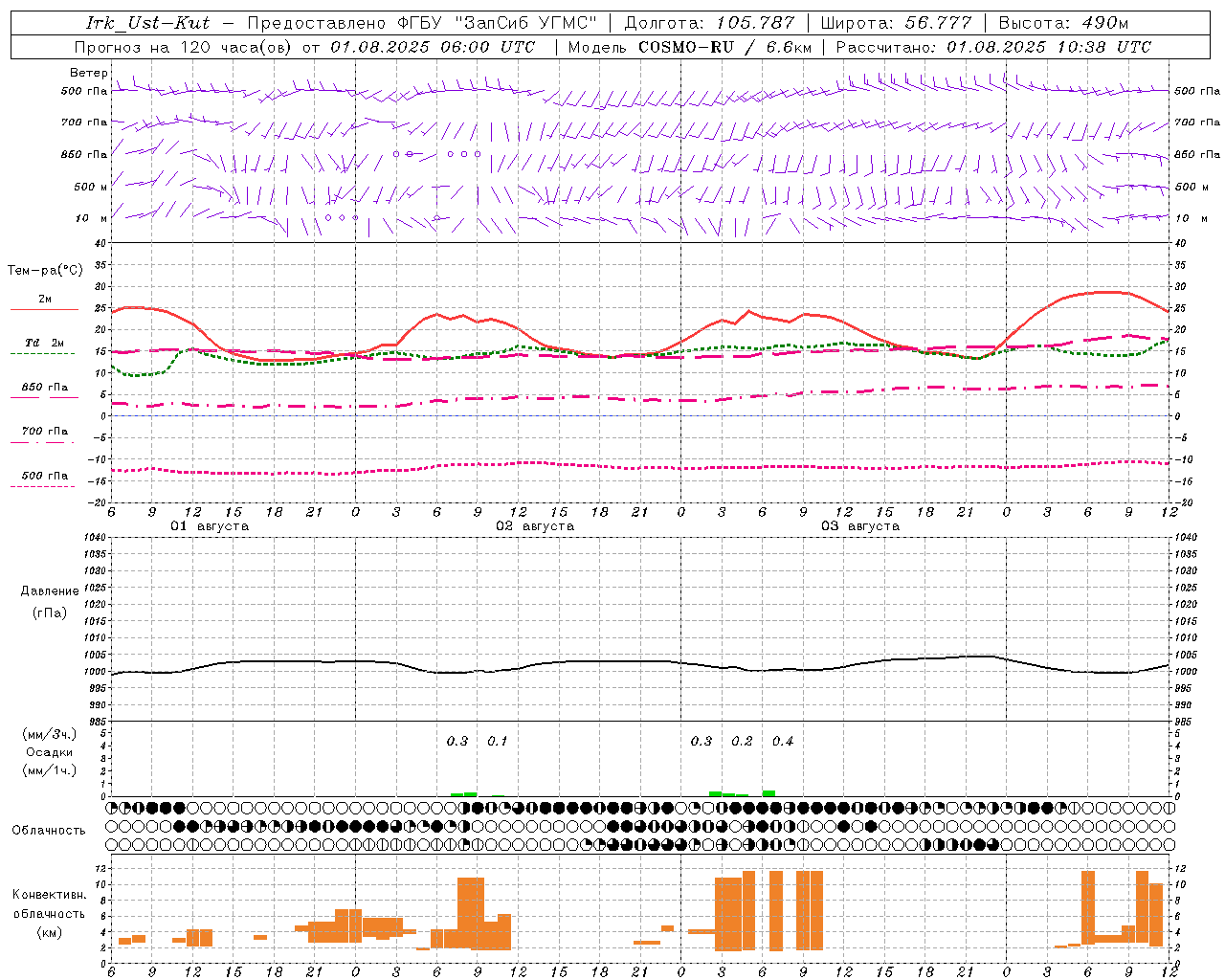Click the 0.2 precipitation amount value
Viewport: 1225px width, 980px height.
(x=742, y=741)
